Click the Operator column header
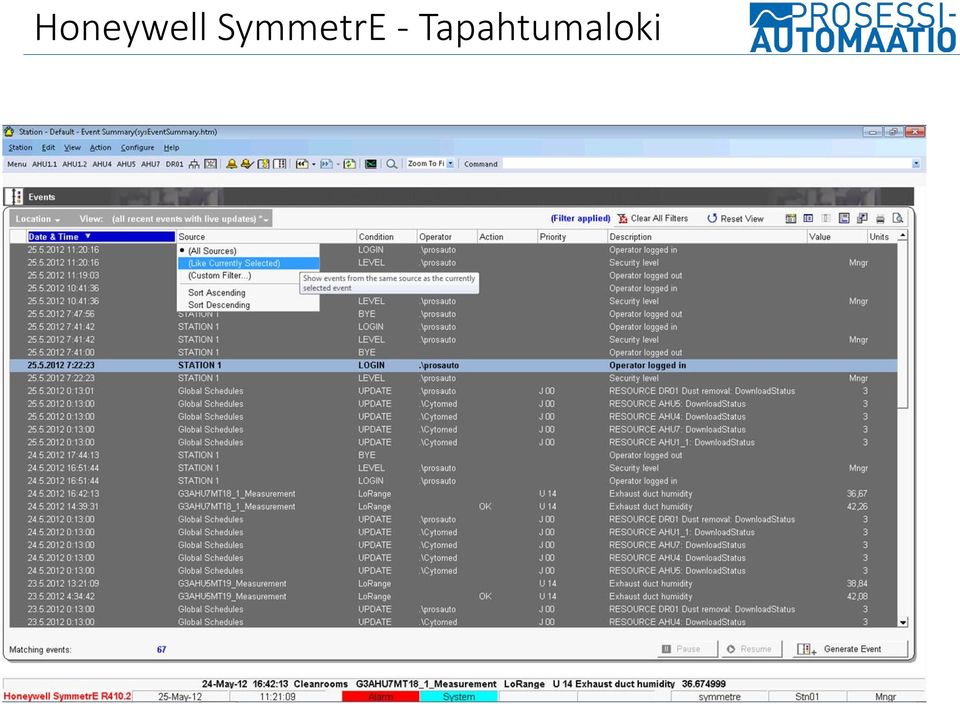Image resolution: width=960 pixels, height=704 pixels. pos(446,237)
